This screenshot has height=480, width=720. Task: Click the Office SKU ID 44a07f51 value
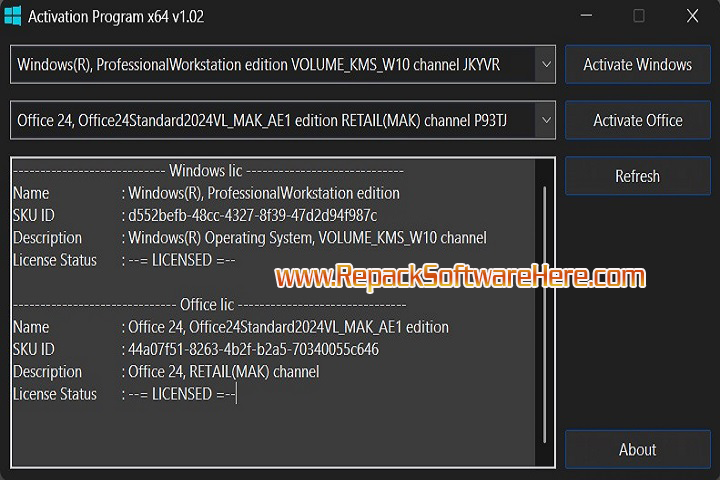[x=253, y=350]
